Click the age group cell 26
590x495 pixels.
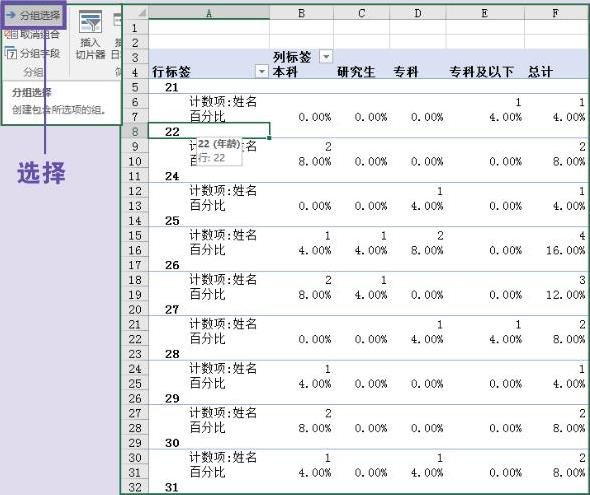[x=172, y=265]
